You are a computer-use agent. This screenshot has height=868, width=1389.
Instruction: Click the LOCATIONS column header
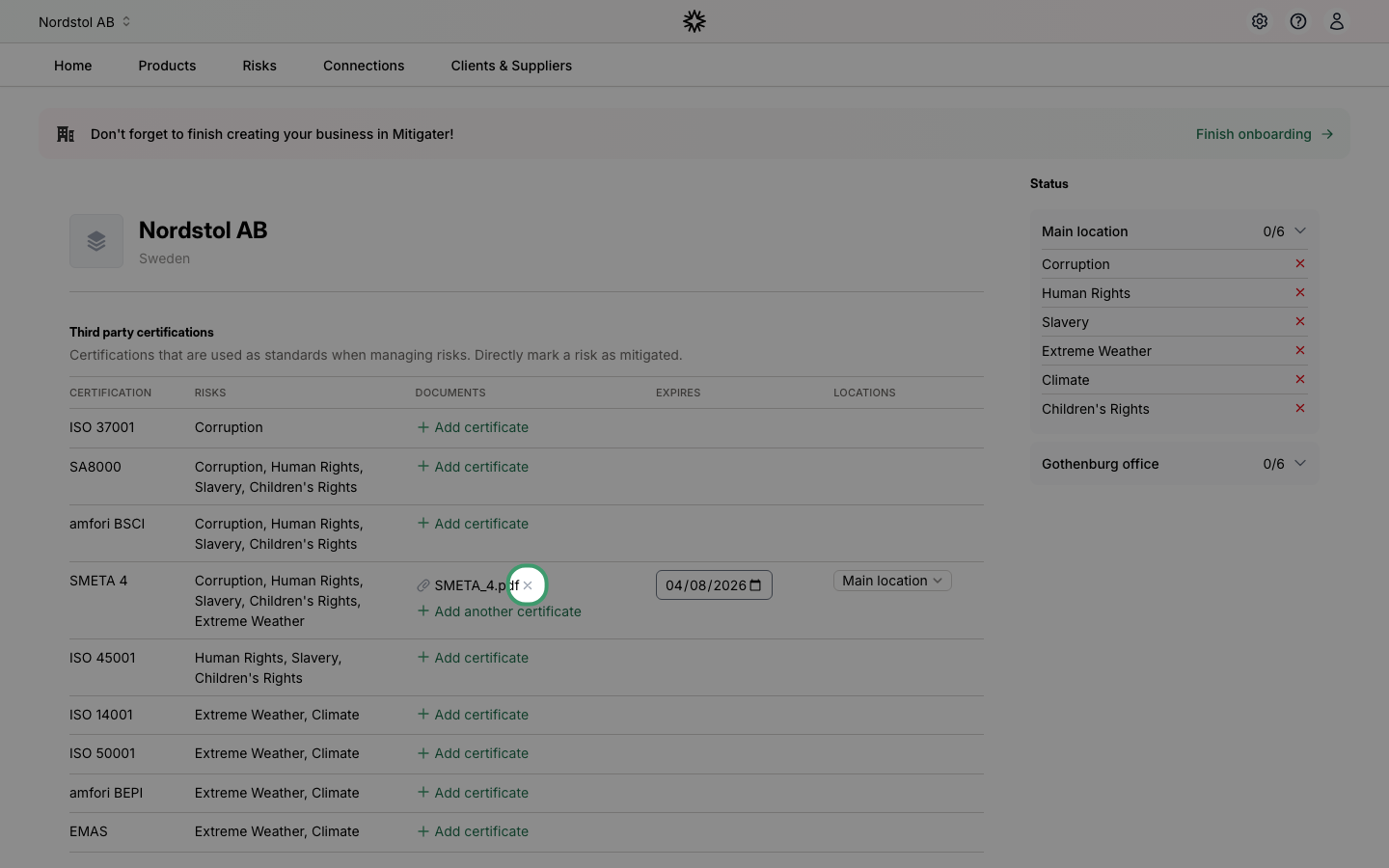[864, 393]
